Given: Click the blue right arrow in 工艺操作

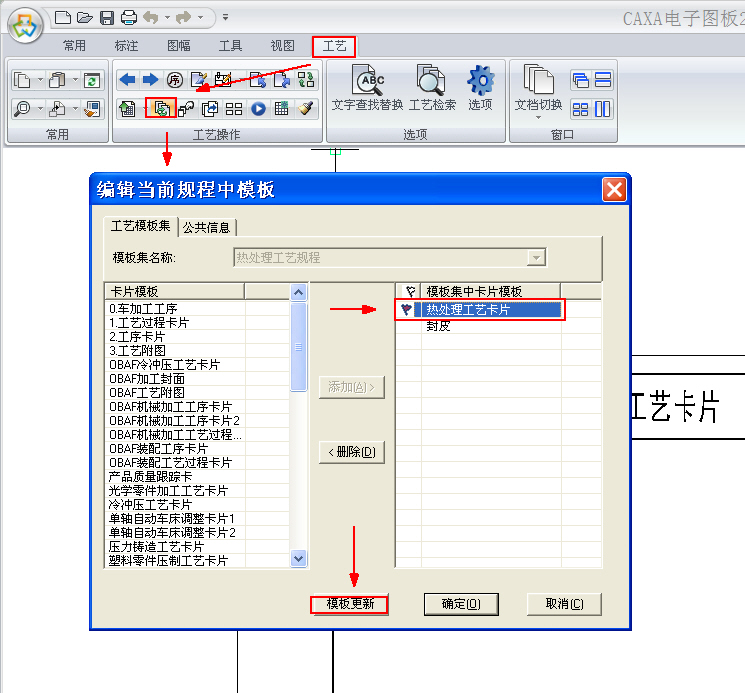Looking at the screenshot, I should click(150, 80).
